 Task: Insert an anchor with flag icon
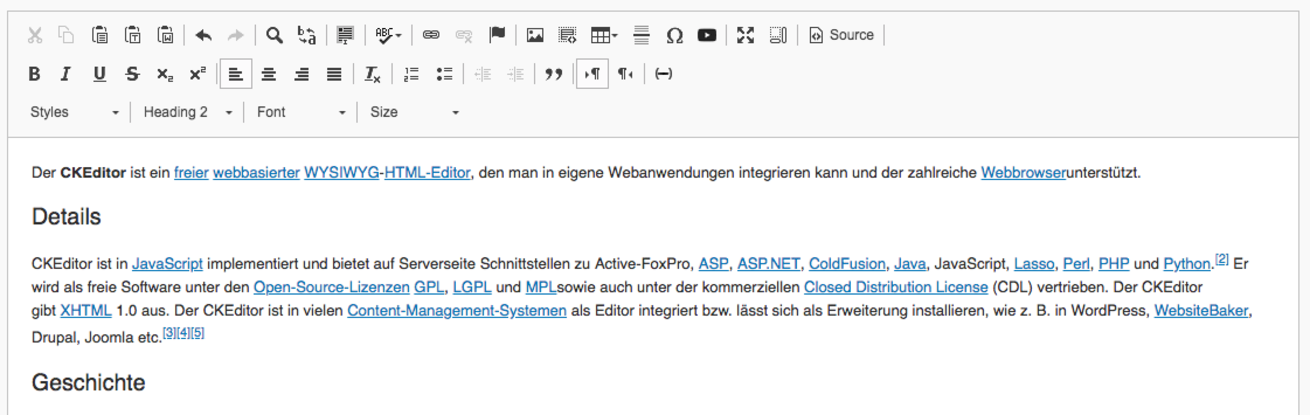pyautogui.click(x=497, y=35)
